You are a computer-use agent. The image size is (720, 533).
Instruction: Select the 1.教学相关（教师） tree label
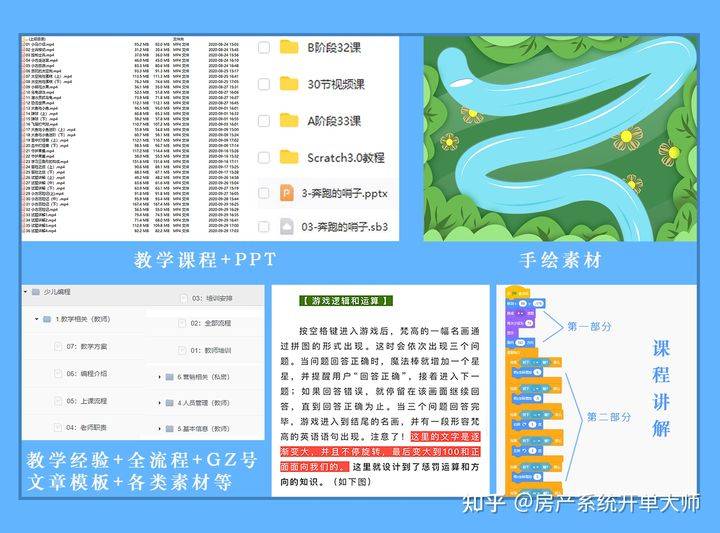click(83, 319)
